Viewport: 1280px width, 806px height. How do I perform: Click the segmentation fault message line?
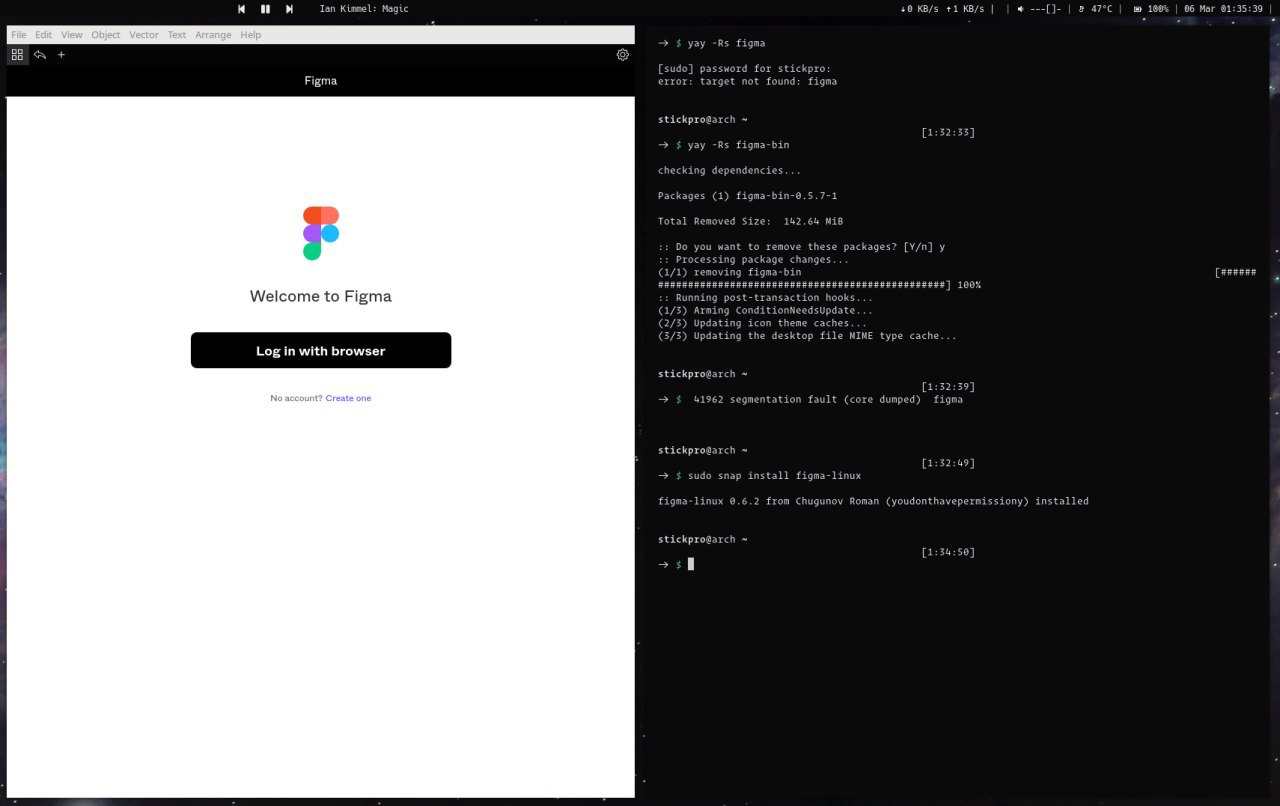point(828,400)
